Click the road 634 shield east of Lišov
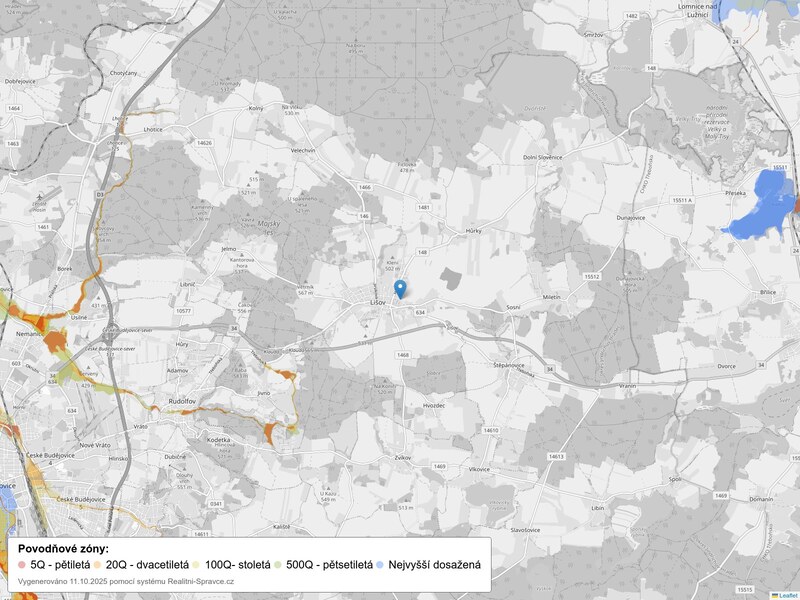The image size is (800, 600). 420,312
